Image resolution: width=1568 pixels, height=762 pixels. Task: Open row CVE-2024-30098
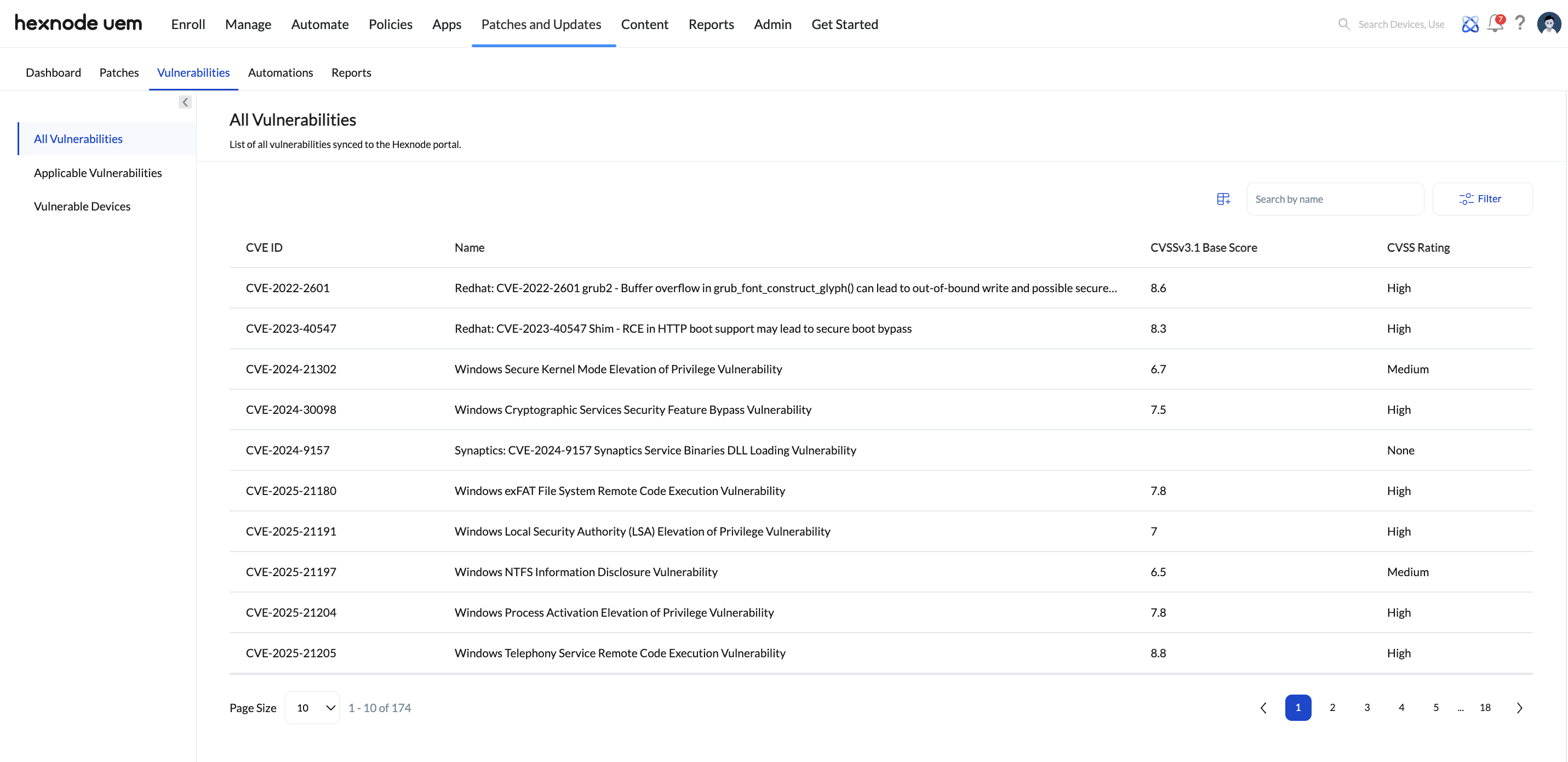tap(881, 410)
